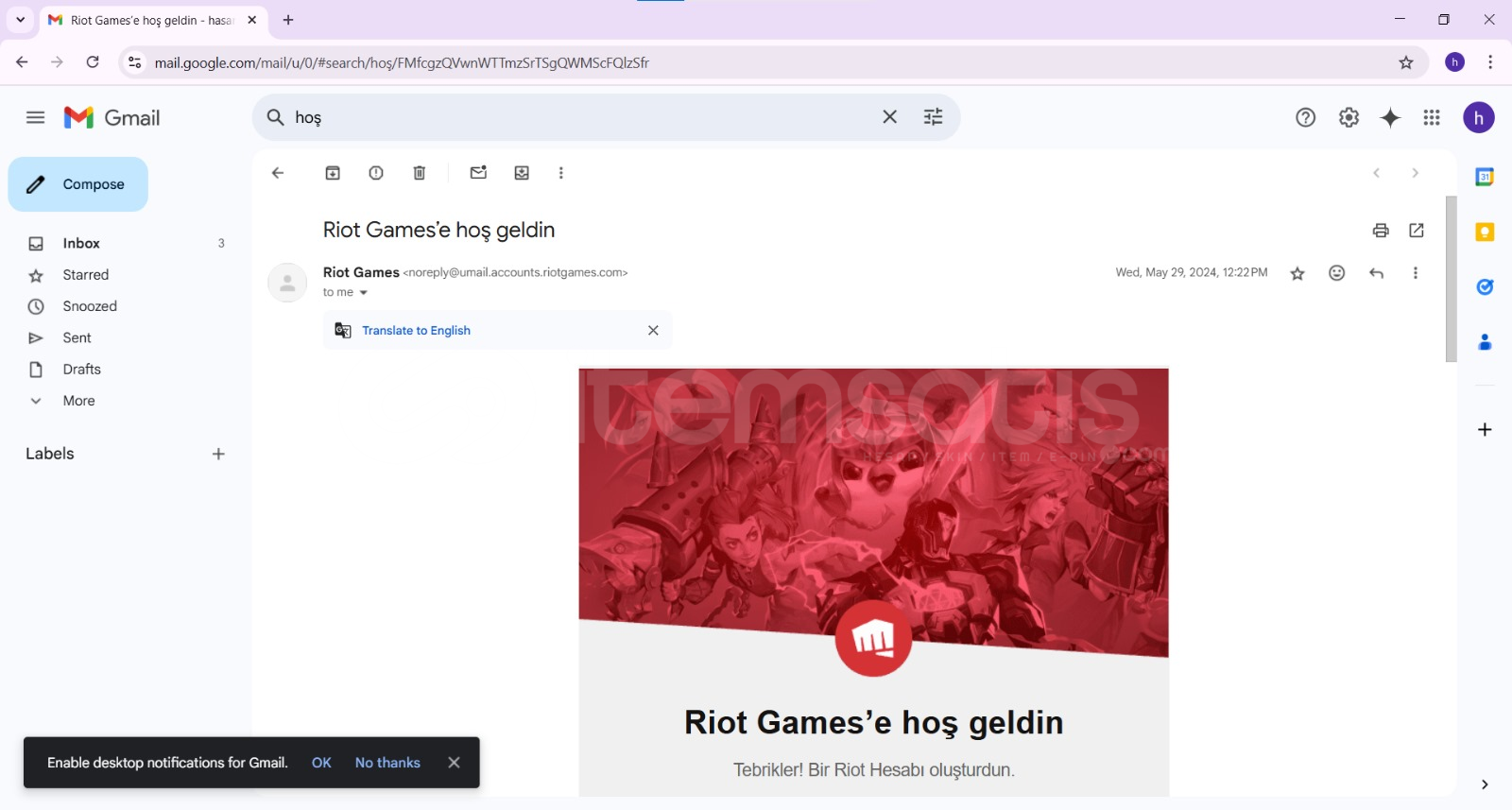This screenshot has width=1512, height=810.
Task: Open Gmail settings gear
Action: (x=1349, y=117)
